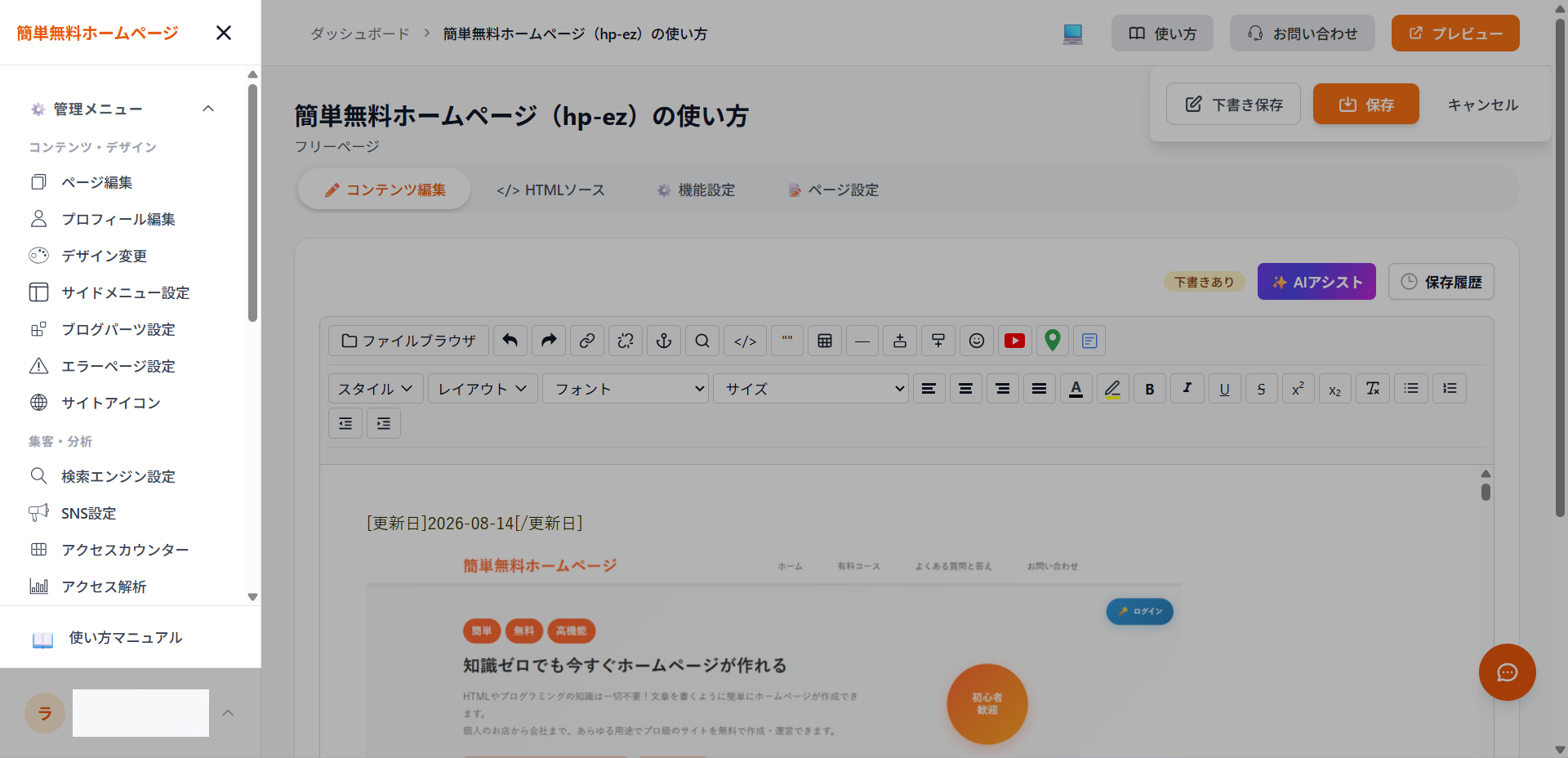Collapse the 管理メニュー section
Viewport: 1568px width, 758px height.
click(208, 109)
